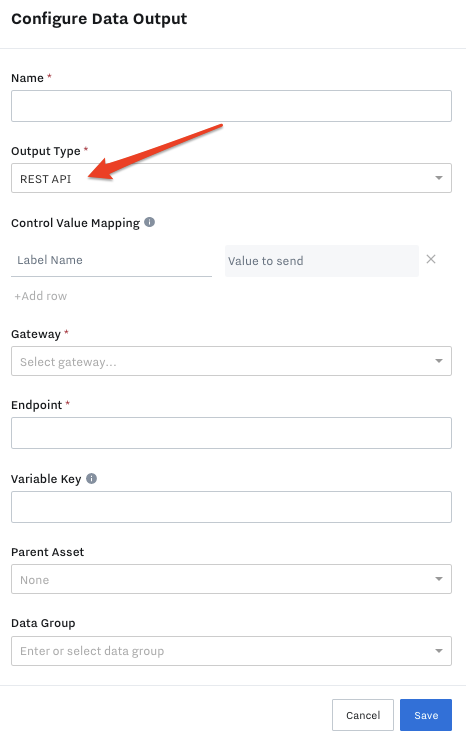Add a new mapping row

tap(41, 296)
